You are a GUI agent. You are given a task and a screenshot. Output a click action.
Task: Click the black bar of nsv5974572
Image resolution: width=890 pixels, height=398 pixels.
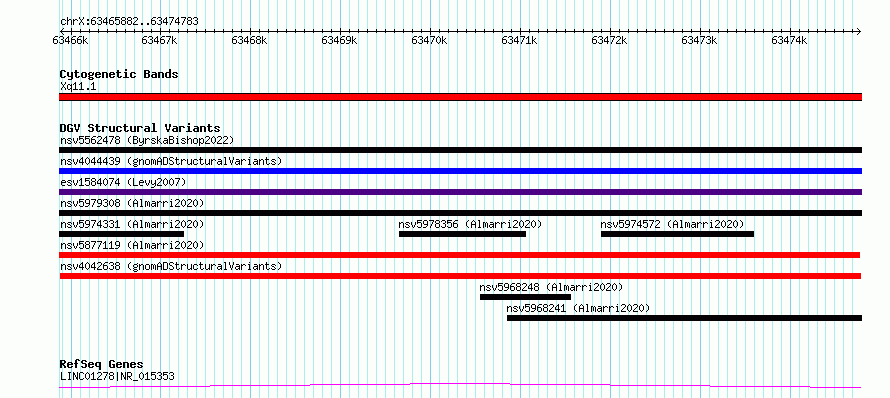click(678, 234)
